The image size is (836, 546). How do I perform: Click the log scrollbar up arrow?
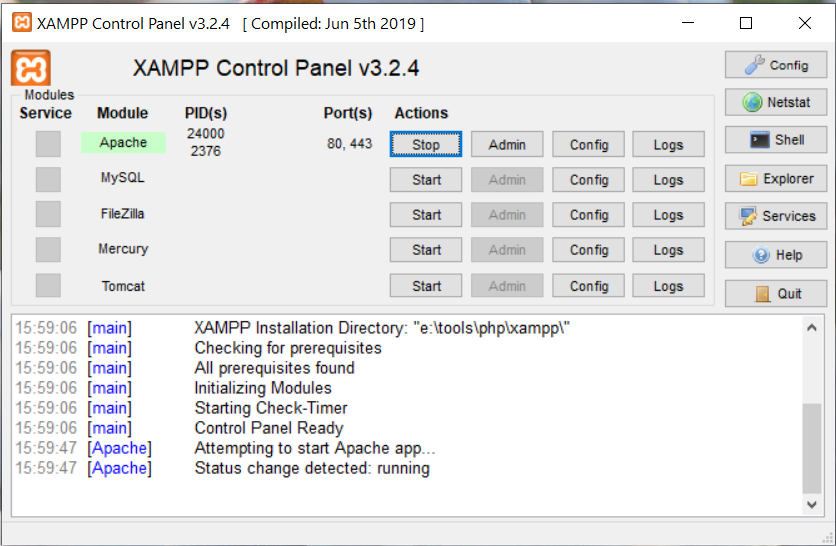point(811,327)
